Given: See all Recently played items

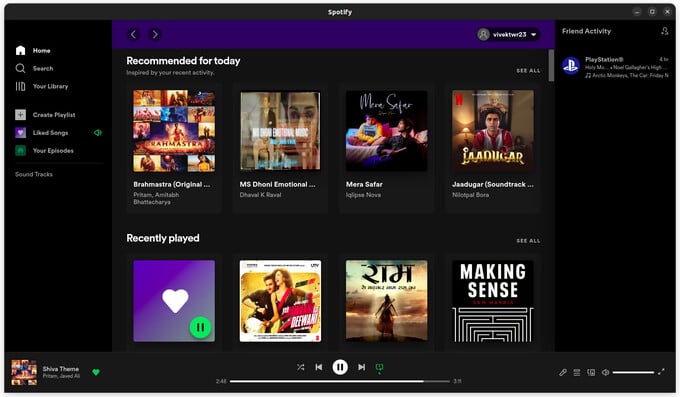Looking at the screenshot, I should pyautogui.click(x=528, y=241).
